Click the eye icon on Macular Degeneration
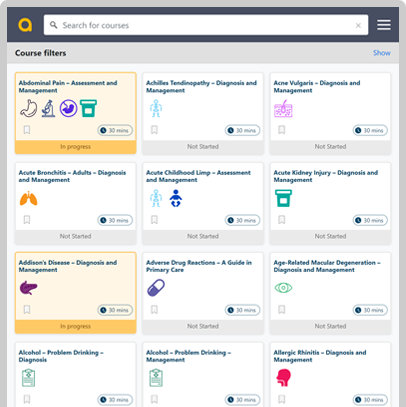 pos(283,288)
